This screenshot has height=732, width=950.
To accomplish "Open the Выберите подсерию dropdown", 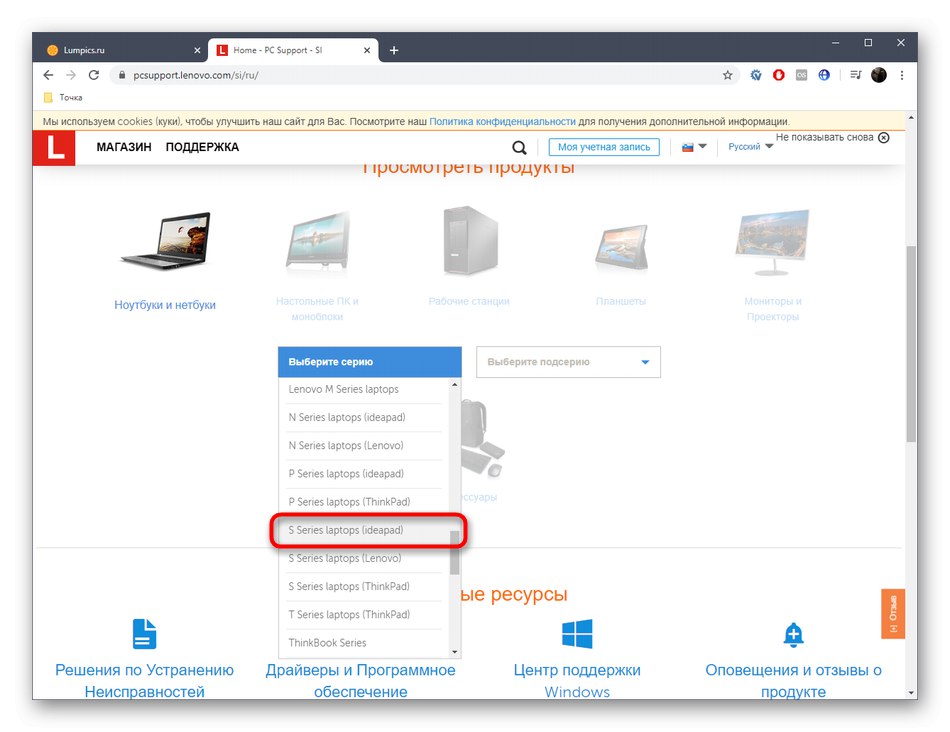I will pyautogui.click(x=568, y=362).
